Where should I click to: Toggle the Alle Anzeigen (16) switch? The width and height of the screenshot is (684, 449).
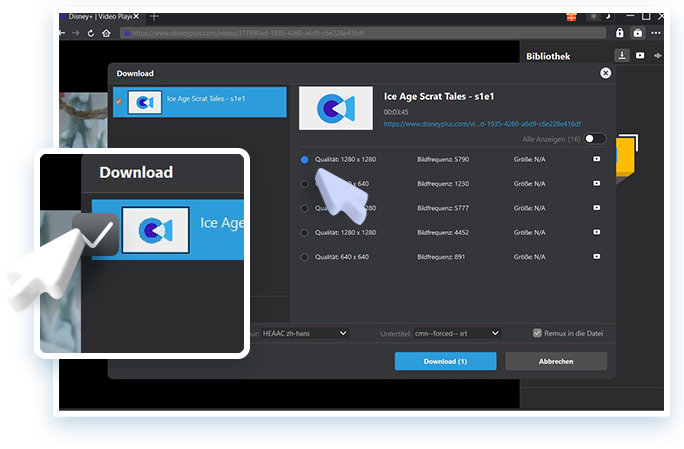click(x=595, y=139)
